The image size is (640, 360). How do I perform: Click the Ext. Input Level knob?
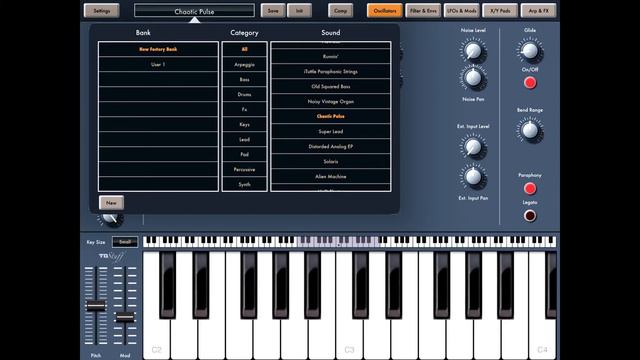coord(473,147)
